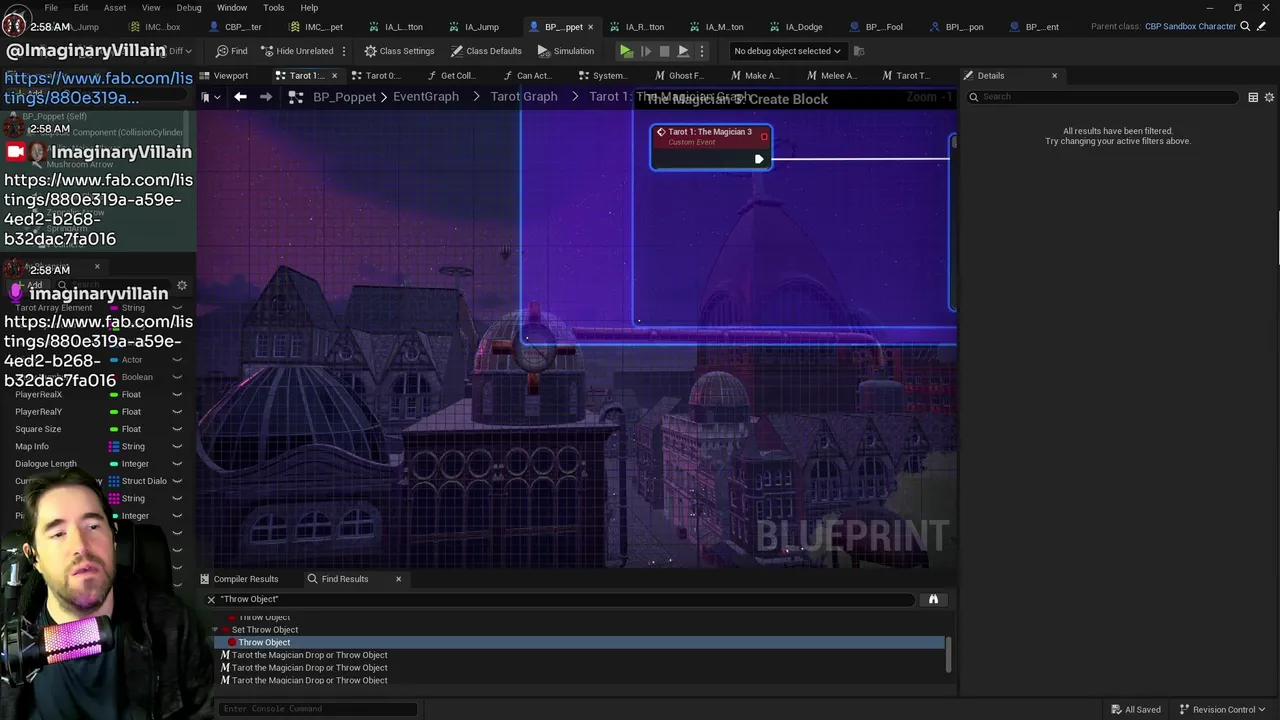
Task: Open Class Defaults
Action: (x=486, y=51)
